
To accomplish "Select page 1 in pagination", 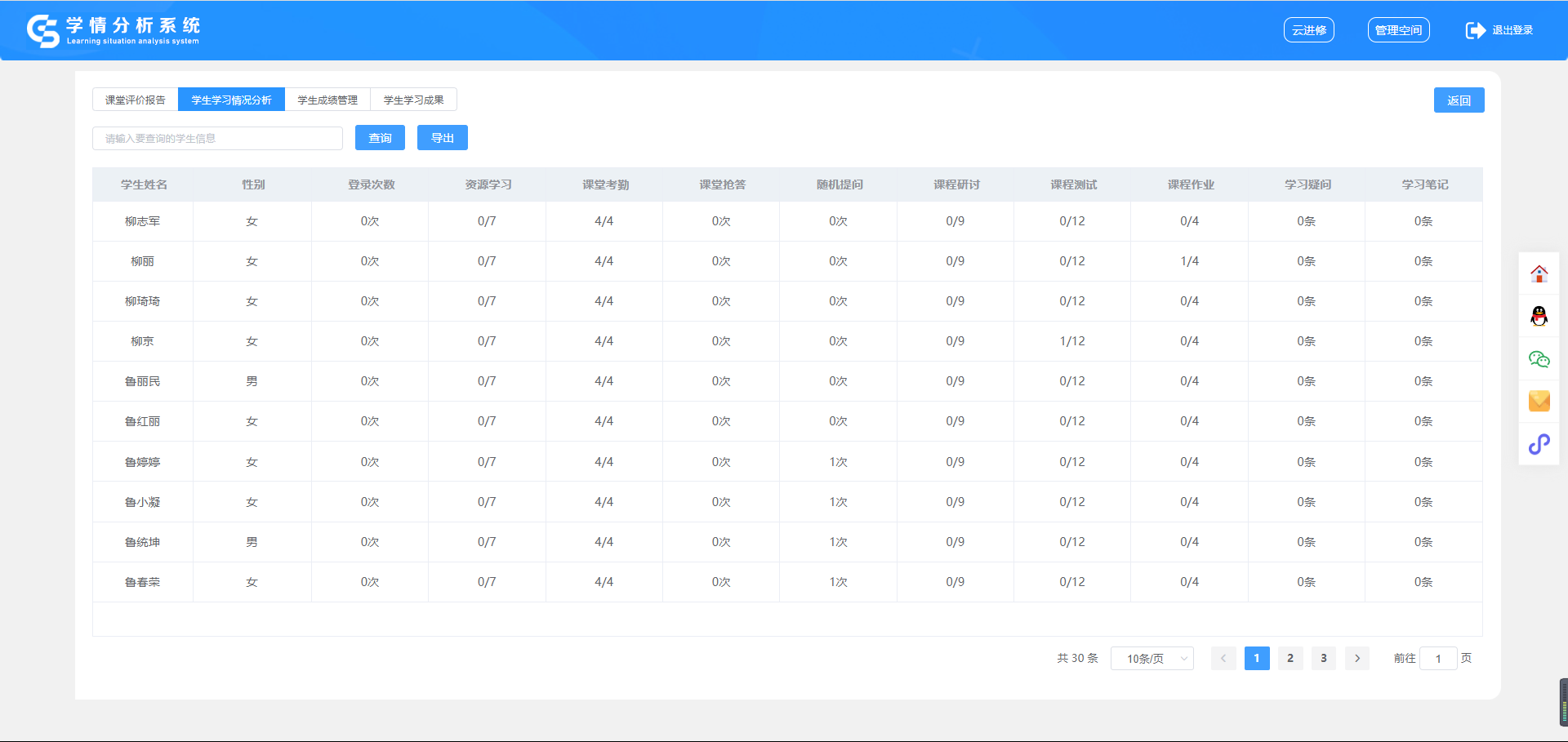I will pos(1257,658).
